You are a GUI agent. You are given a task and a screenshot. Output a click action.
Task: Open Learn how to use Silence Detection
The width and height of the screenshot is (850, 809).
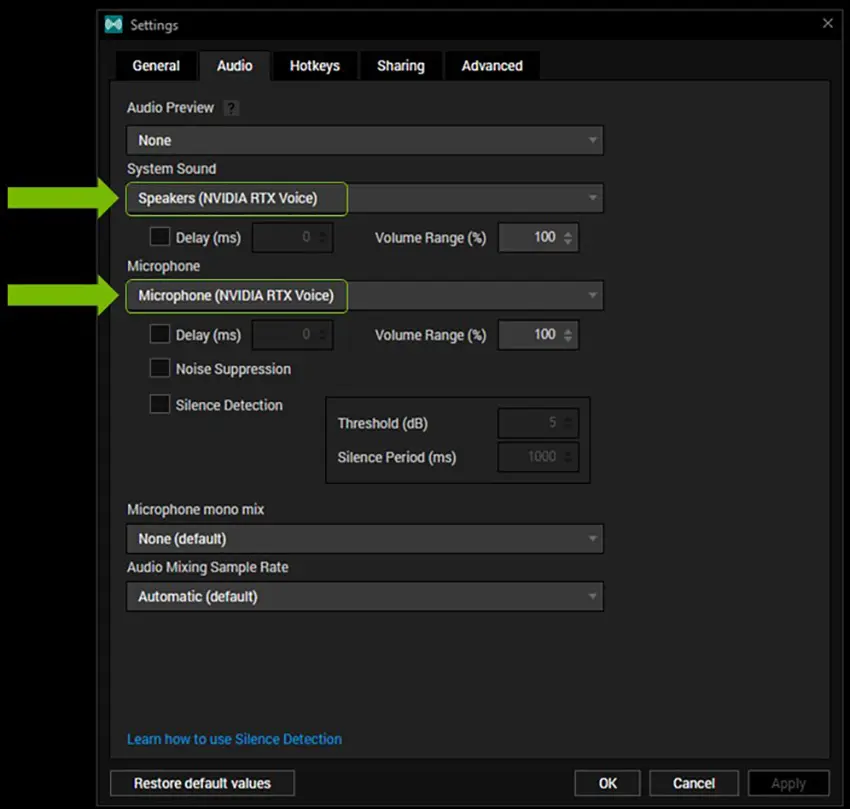pos(234,738)
